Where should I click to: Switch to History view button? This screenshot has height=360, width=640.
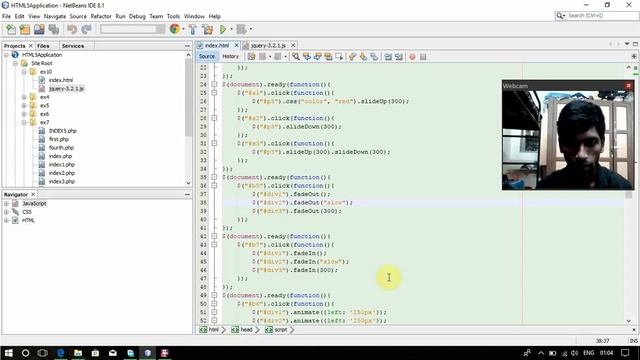click(230, 56)
